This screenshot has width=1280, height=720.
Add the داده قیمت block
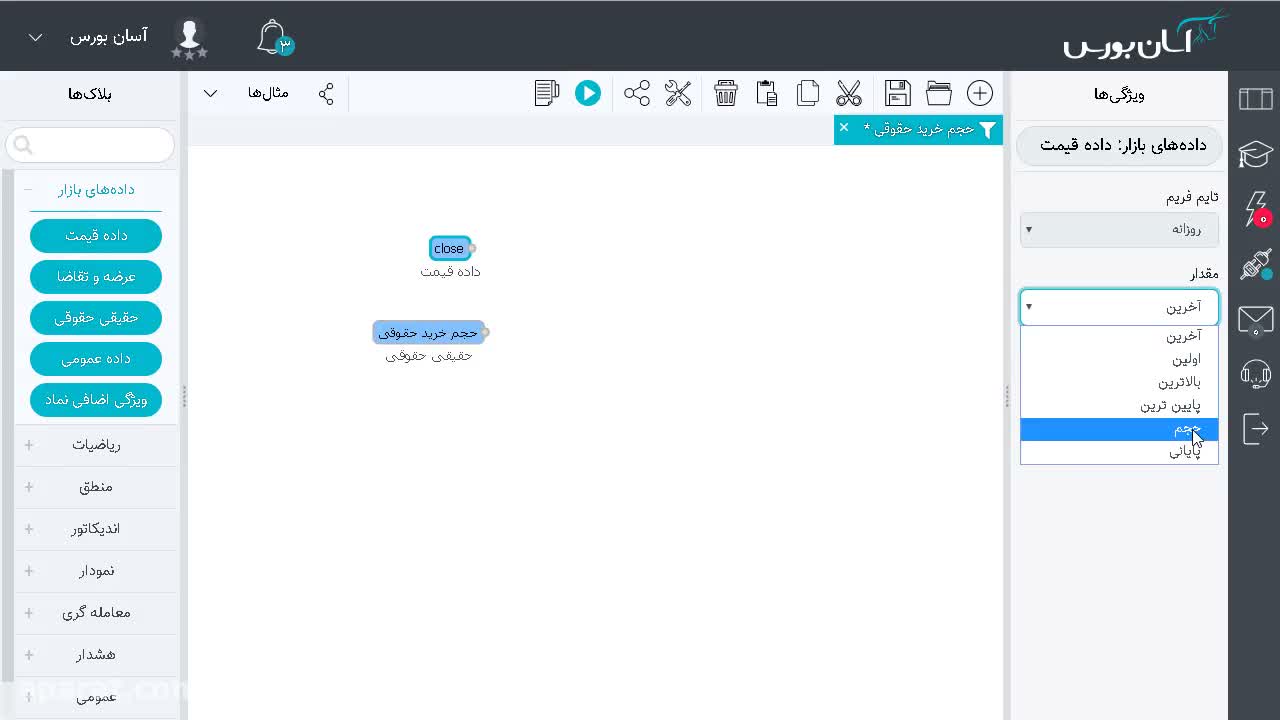(96, 236)
